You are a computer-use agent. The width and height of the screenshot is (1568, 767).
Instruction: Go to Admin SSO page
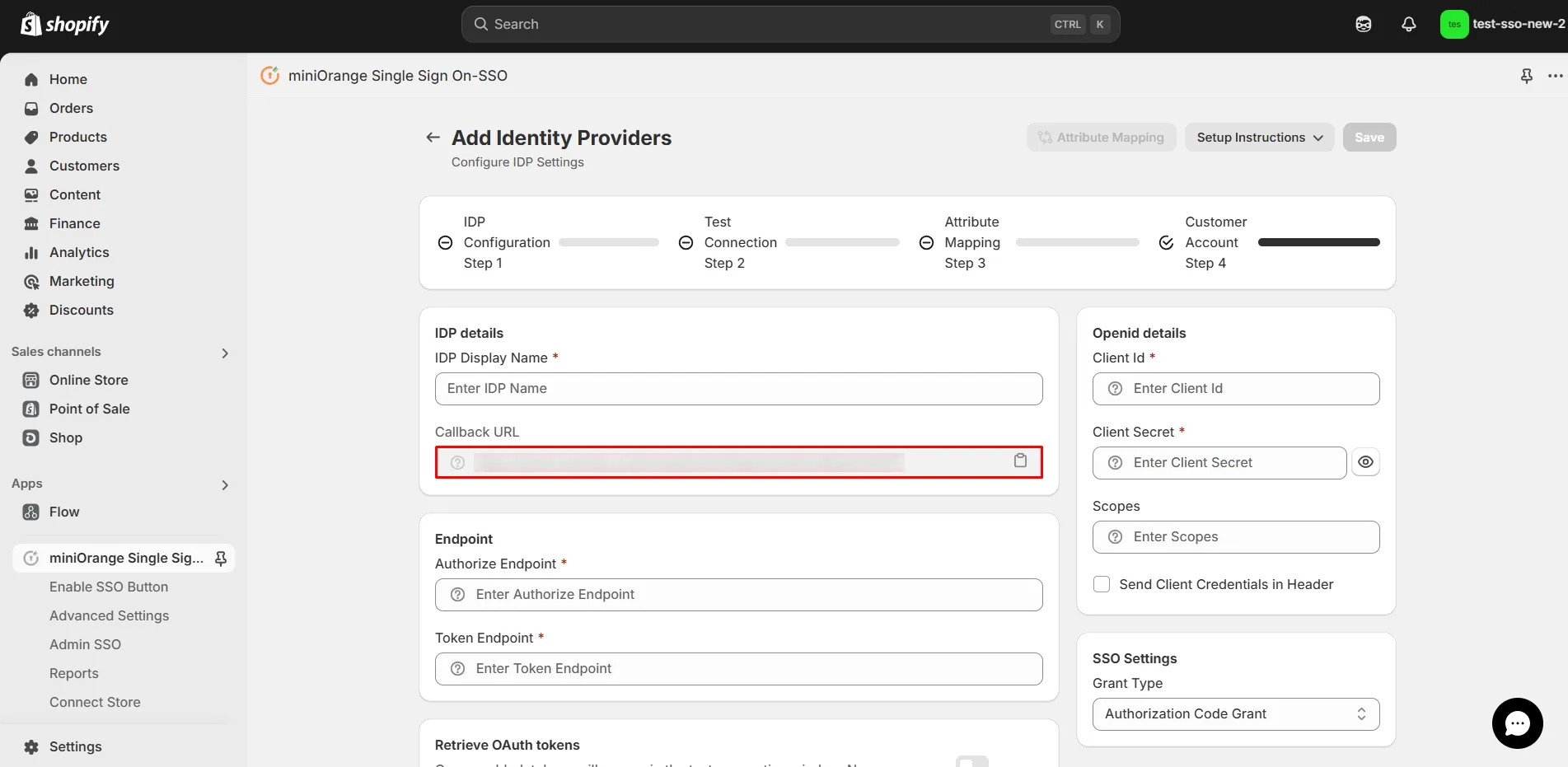[x=85, y=645]
